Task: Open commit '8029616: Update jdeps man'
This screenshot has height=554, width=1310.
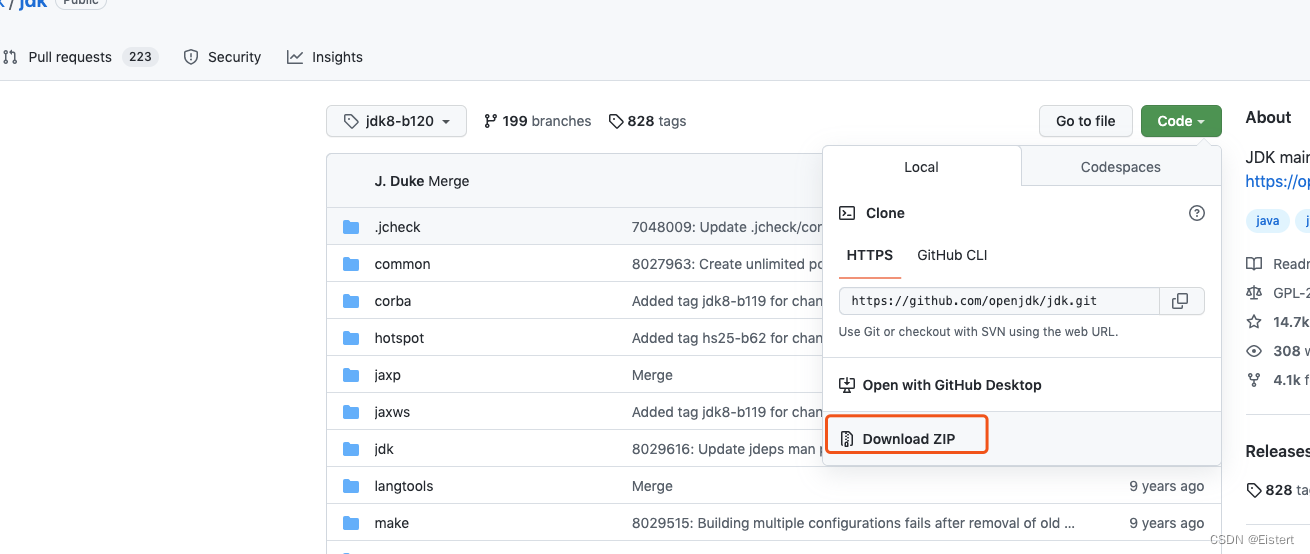Action: point(726,449)
